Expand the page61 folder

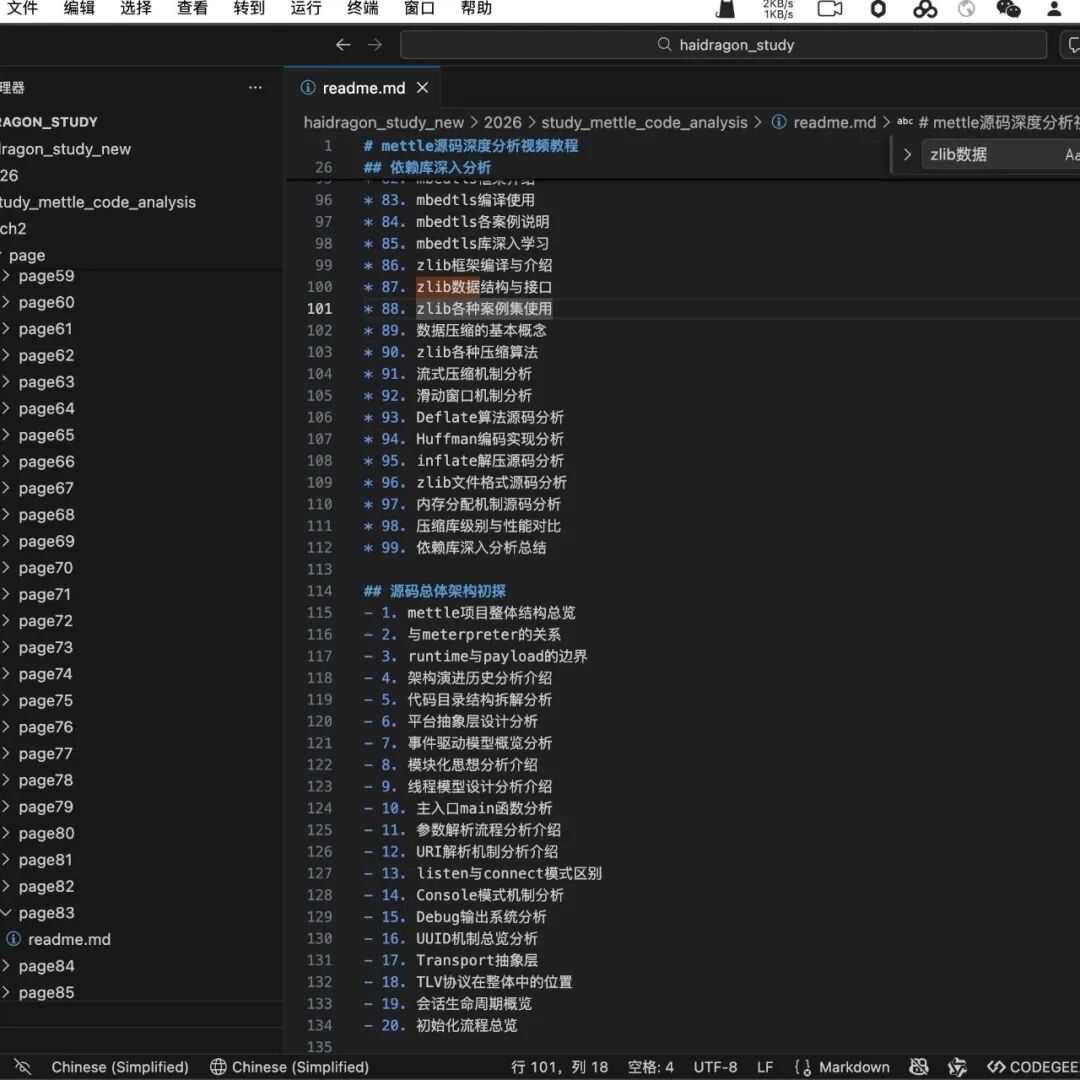(x=45, y=329)
